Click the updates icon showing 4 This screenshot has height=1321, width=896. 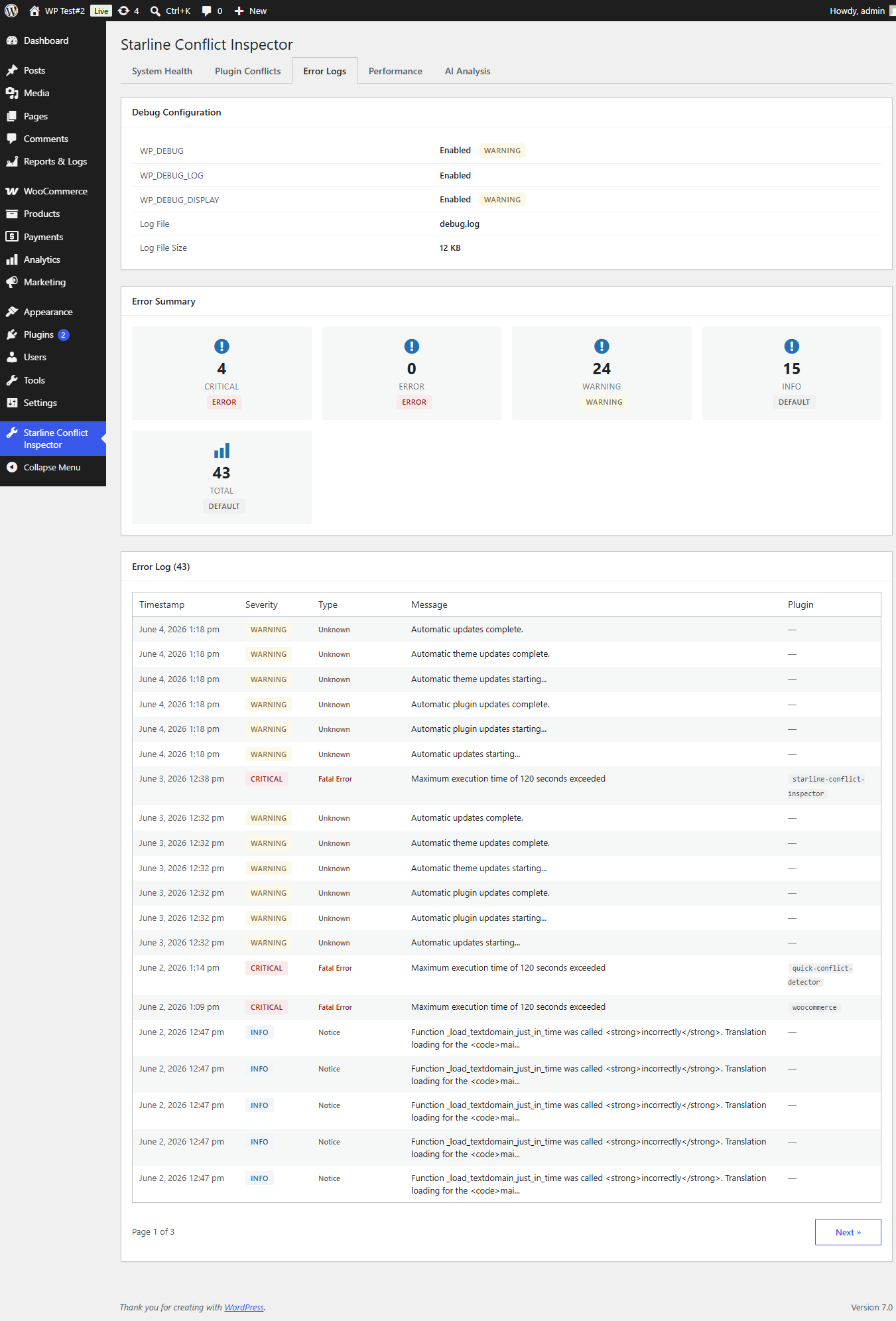click(x=123, y=11)
